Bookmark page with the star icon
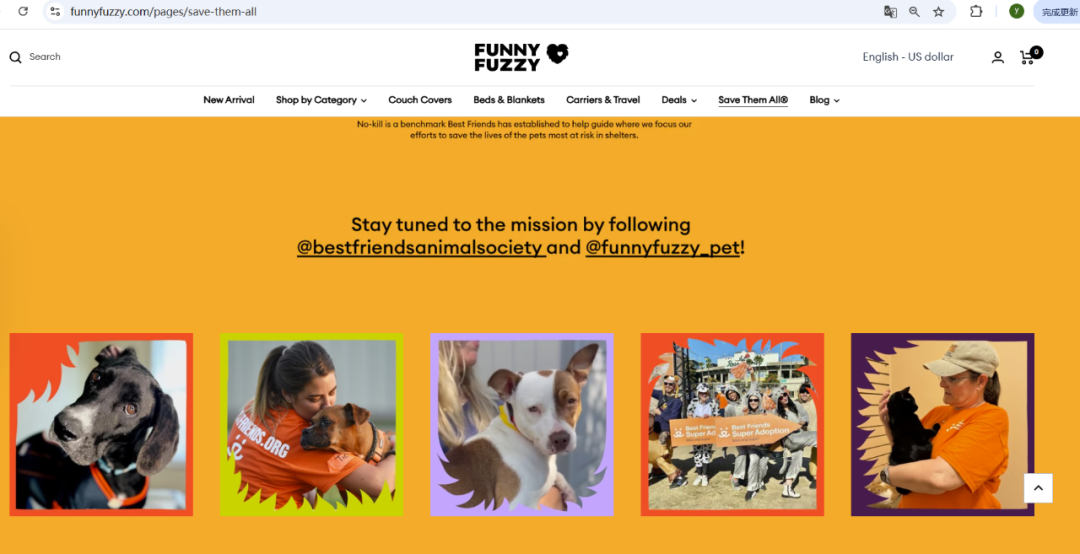The image size is (1080, 554). (x=938, y=11)
